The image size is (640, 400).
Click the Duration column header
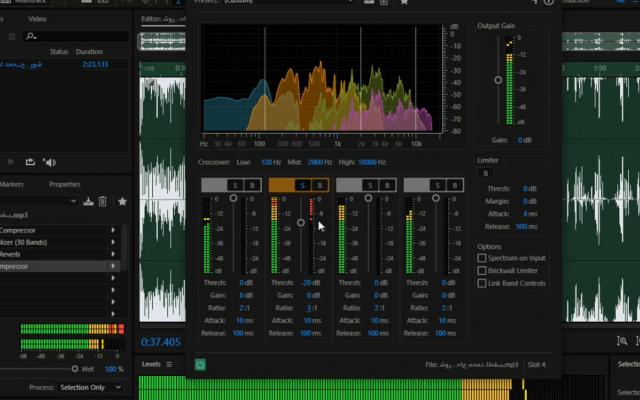(89, 51)
